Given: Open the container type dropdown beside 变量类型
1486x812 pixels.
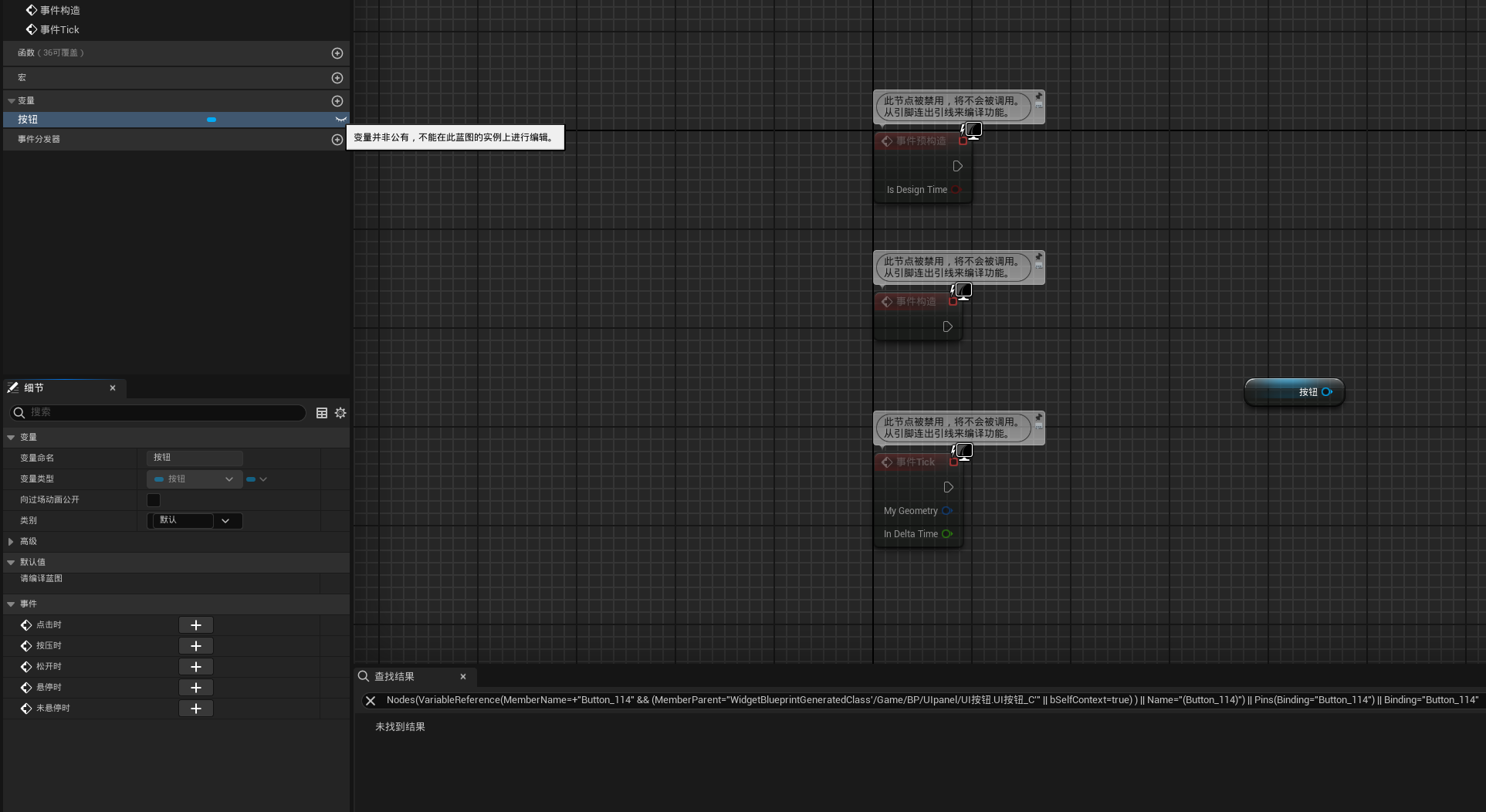Looking at the screenshot, I should click(257, 479).
